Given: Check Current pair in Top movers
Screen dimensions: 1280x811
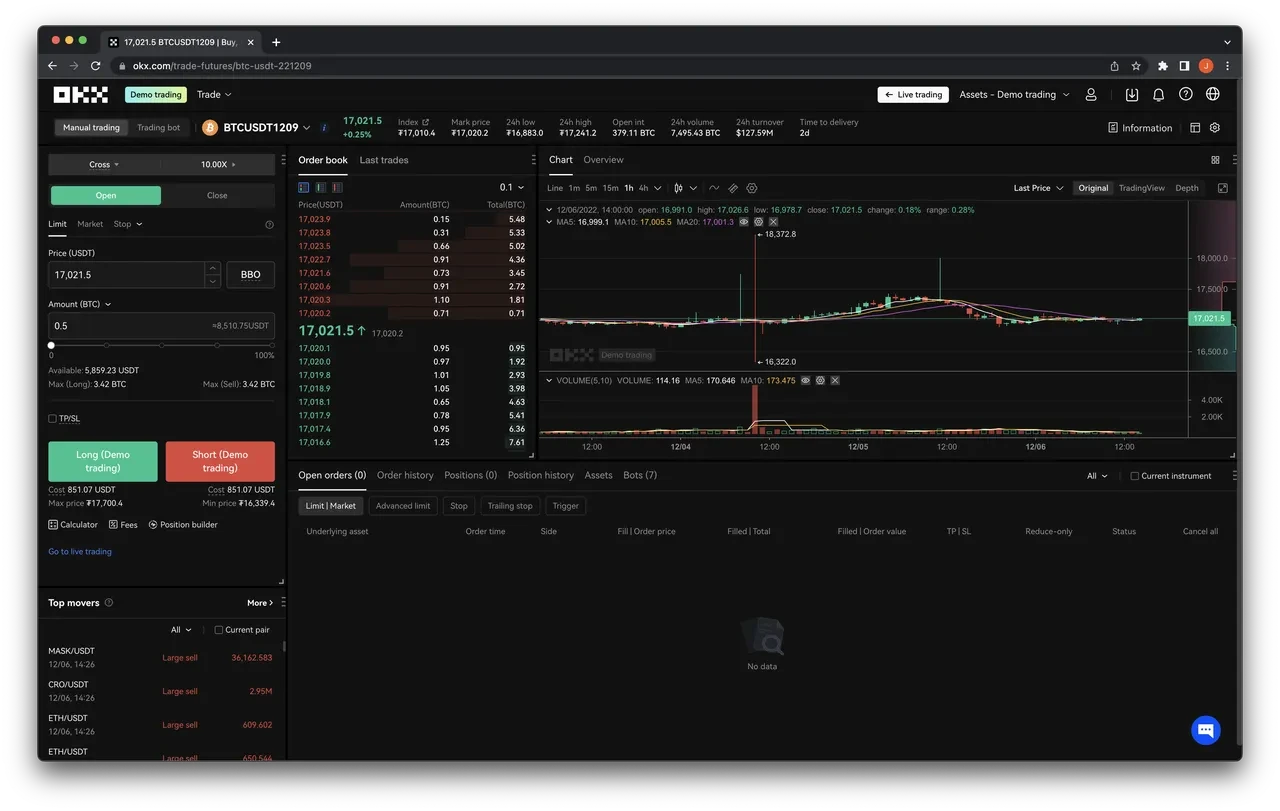Looking at the screenshot, I should tap(219, 630).
